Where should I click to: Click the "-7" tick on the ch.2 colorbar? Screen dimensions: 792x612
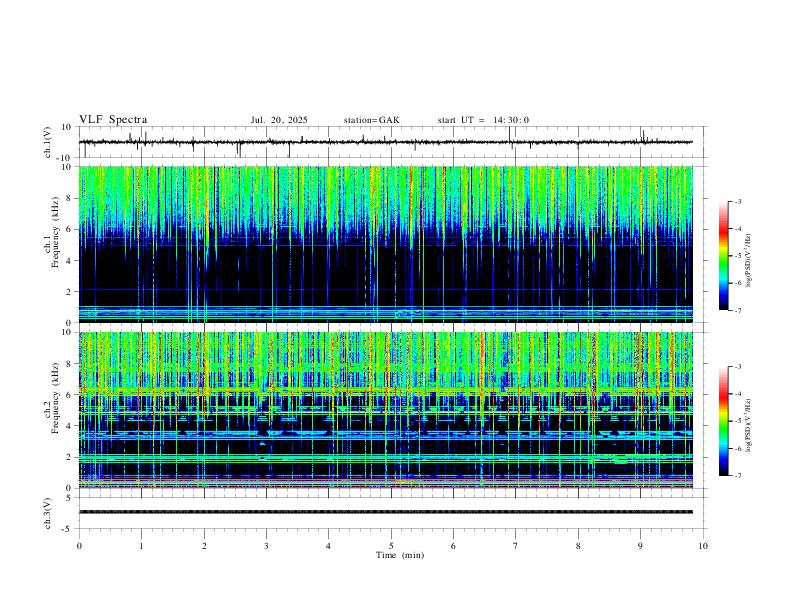737,476
